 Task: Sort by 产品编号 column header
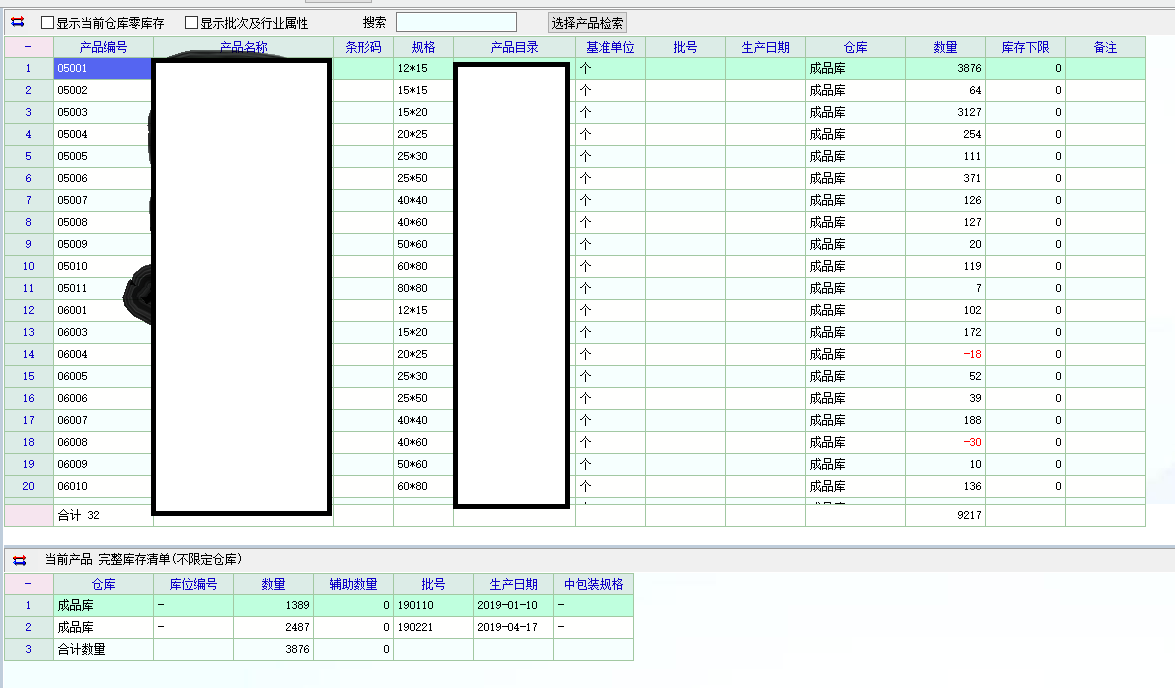pyautogui.click(x=103, y=47)
